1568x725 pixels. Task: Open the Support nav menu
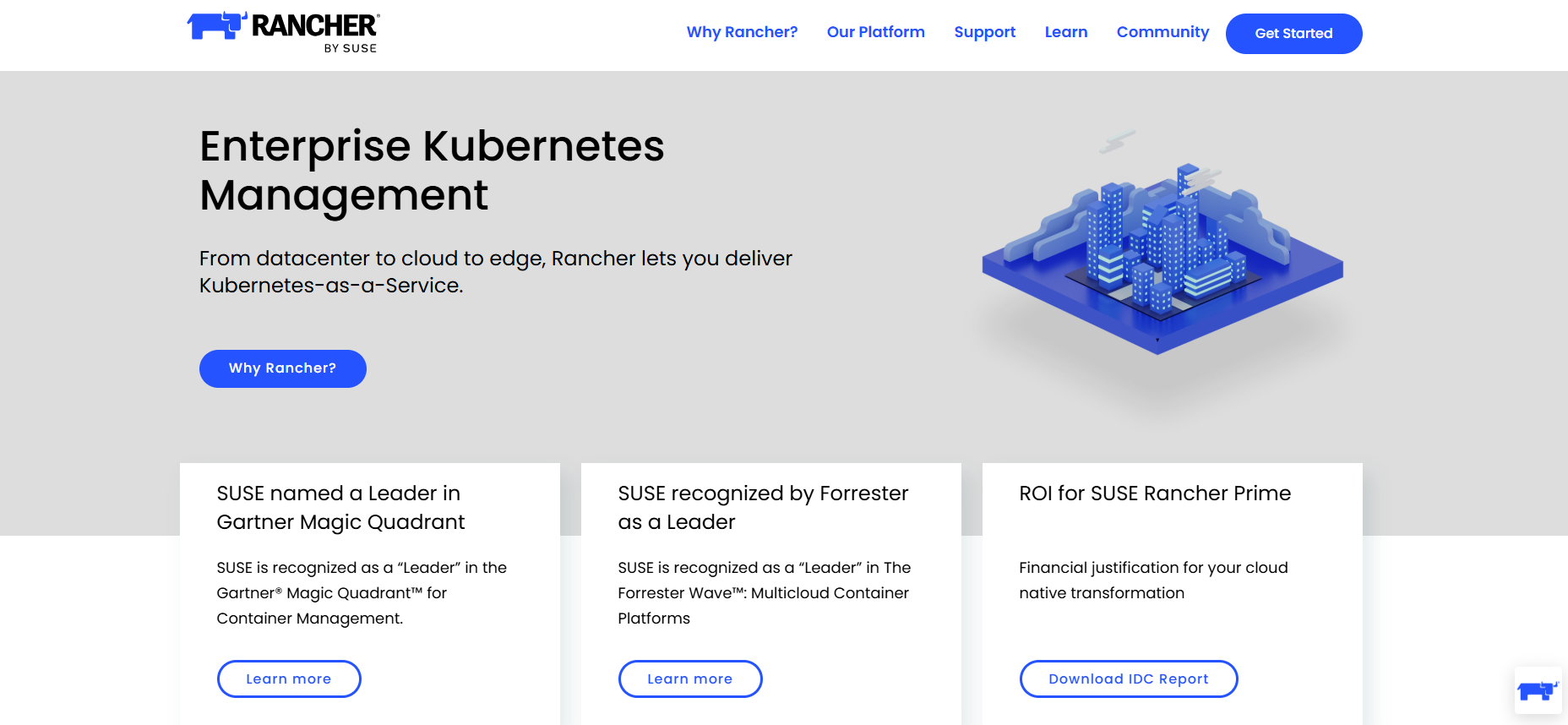tap(984, 32)
